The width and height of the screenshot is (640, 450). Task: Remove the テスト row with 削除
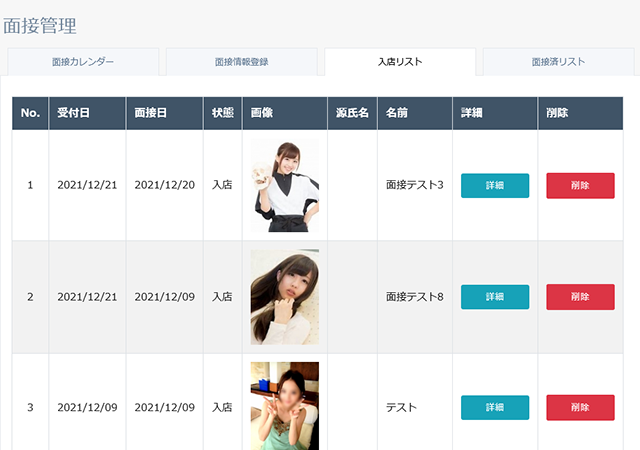(580, 408)
